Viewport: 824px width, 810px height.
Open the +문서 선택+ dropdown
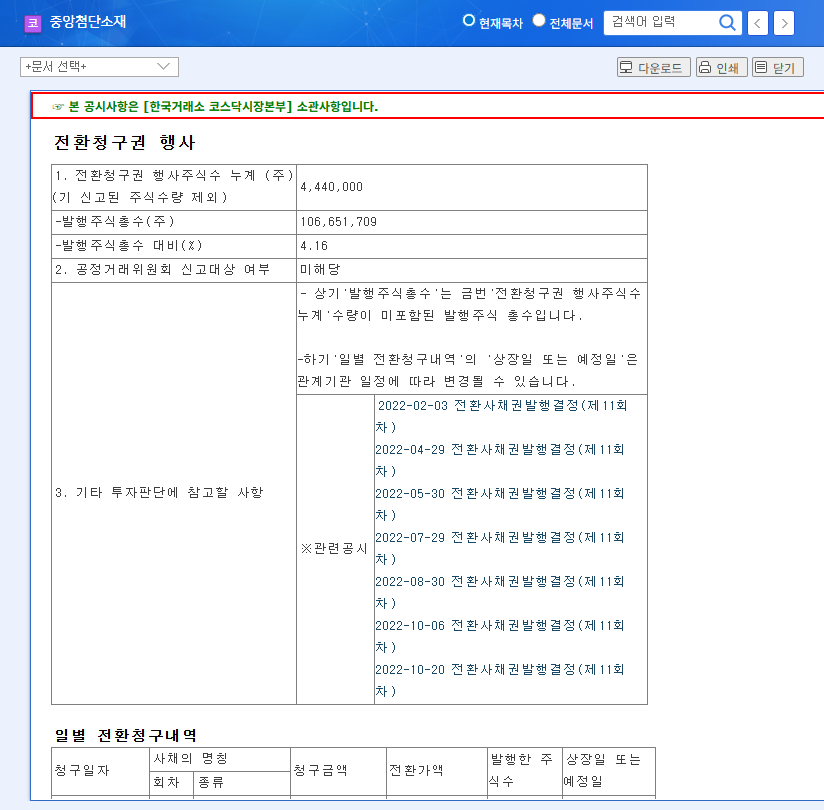[99, 67]
